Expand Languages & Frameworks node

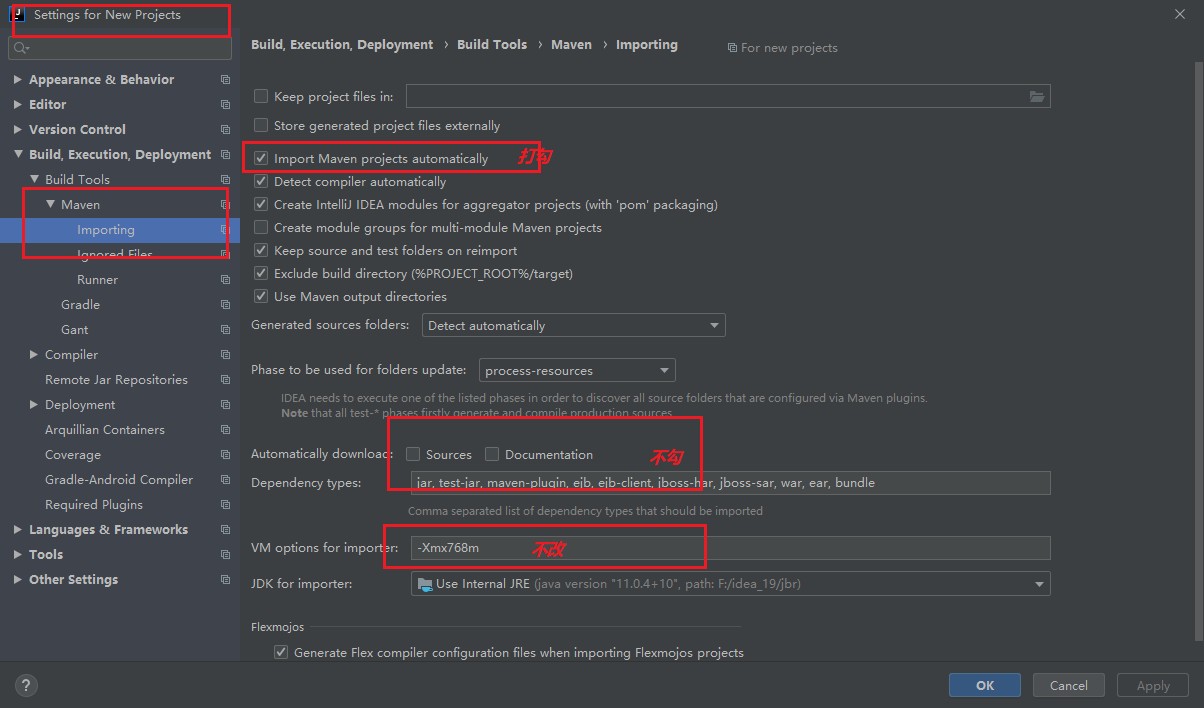(18, 530)
